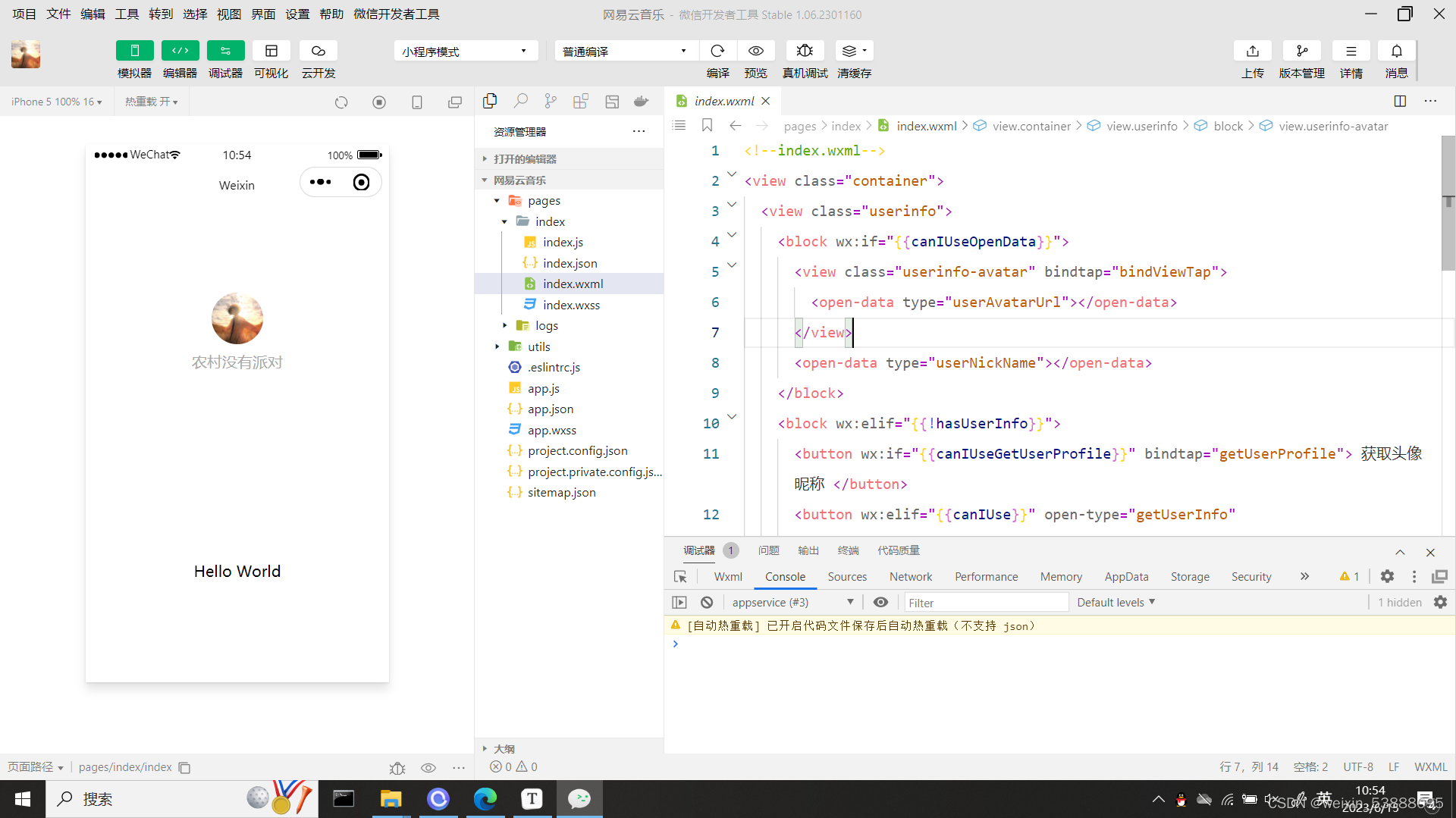
Task: Fold code at line 2
Action: (x=732, y=174)
